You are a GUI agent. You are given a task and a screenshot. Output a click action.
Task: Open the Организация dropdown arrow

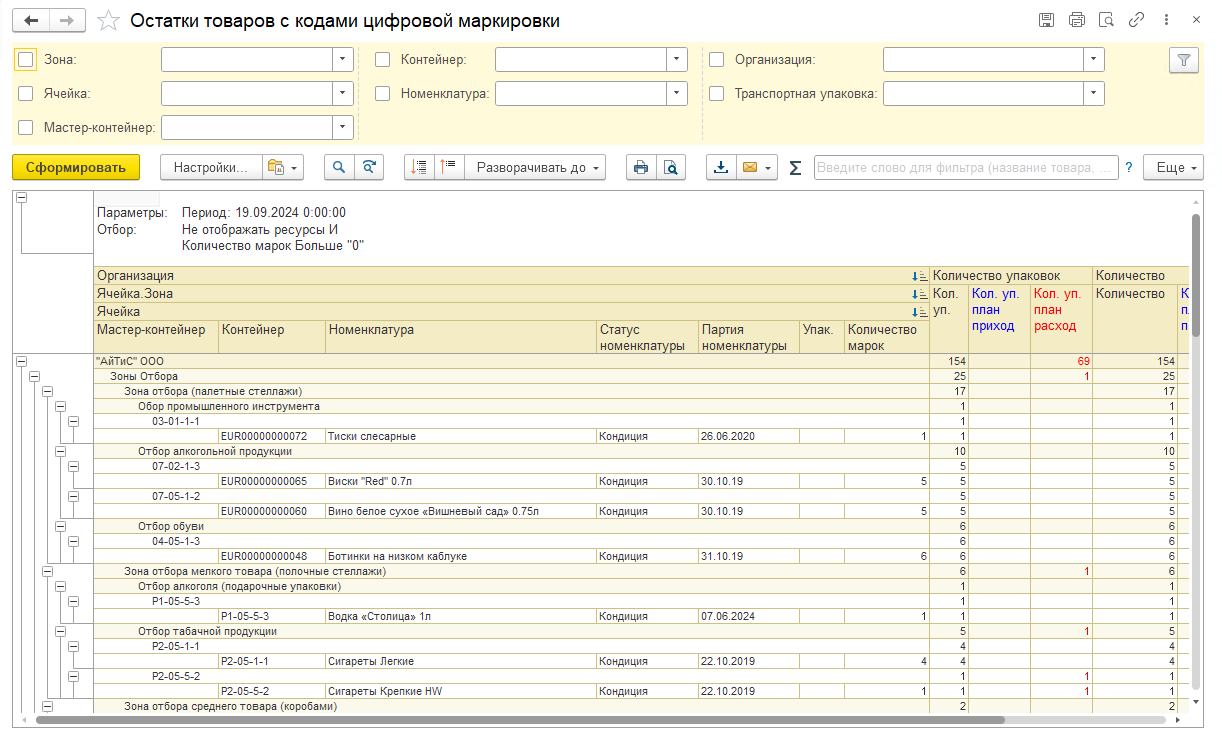(1094, 60)
